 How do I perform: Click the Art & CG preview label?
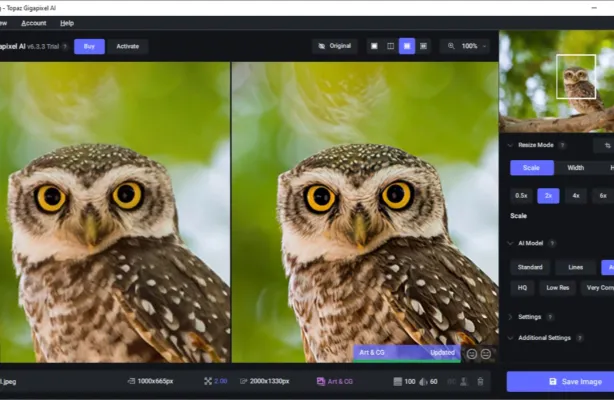pos(372,353)
